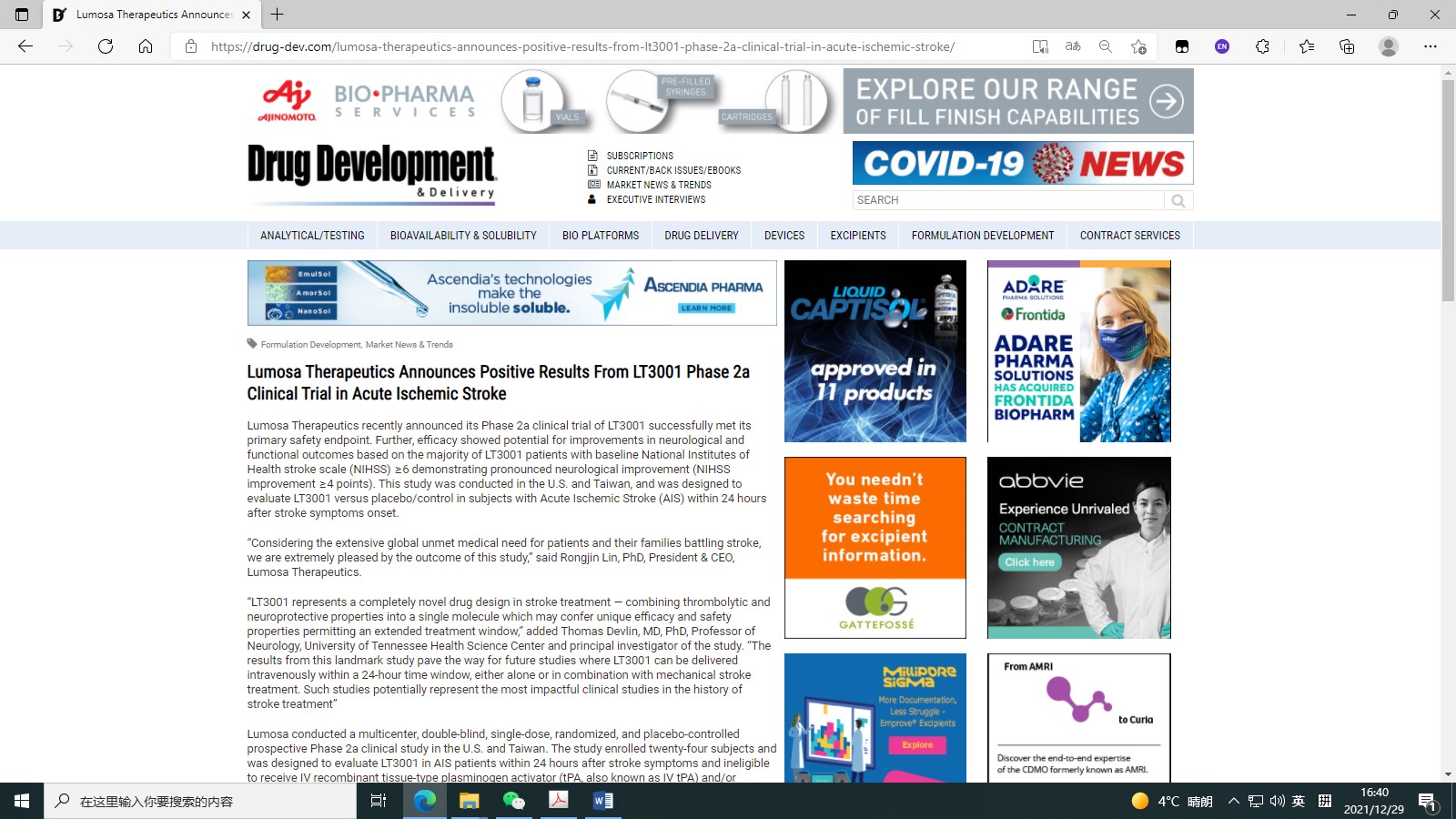Open the browser extensions menu
This screenshot has height=819, width=1456.
(x=1262, y=46)
